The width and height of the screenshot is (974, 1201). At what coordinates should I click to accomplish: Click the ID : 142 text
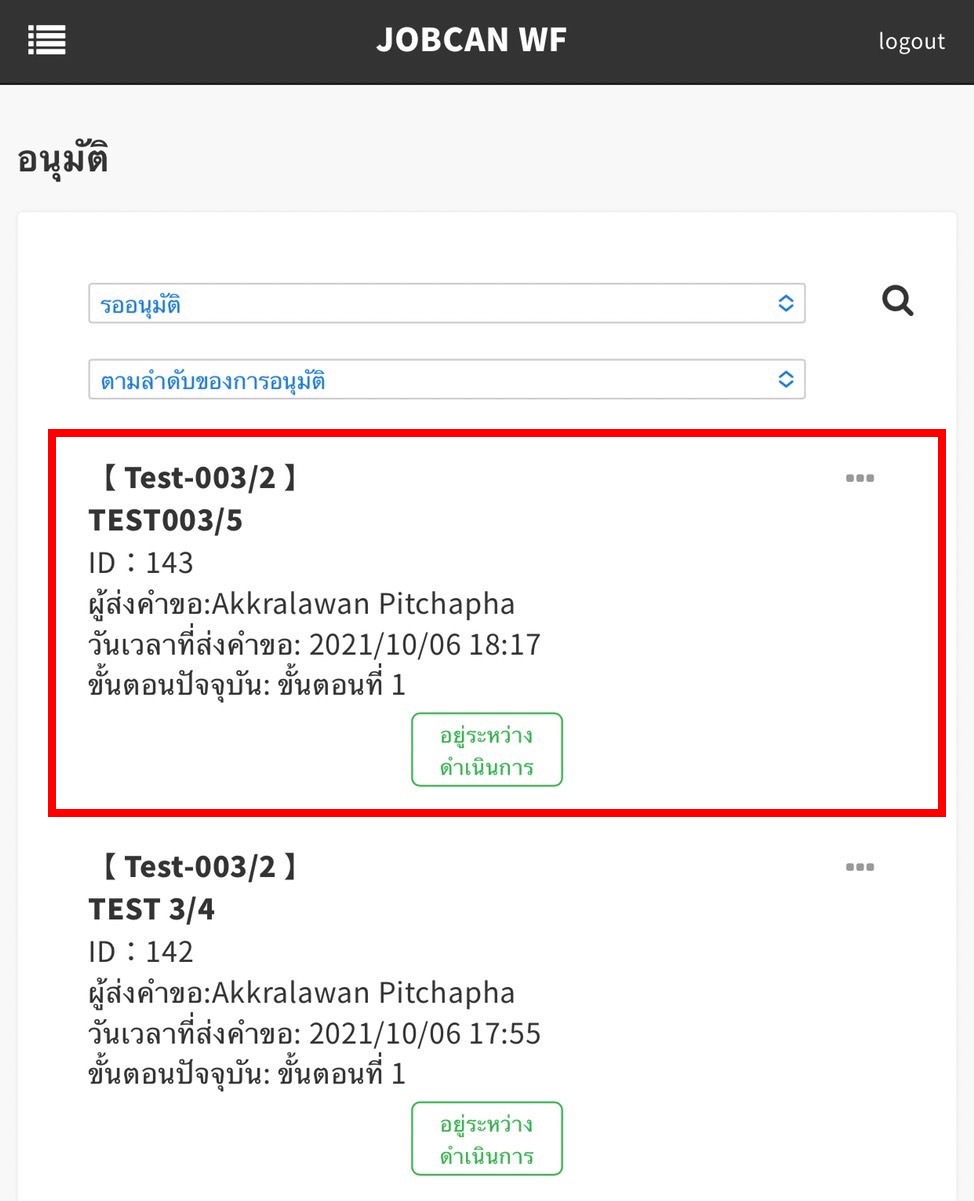(141, 951)
